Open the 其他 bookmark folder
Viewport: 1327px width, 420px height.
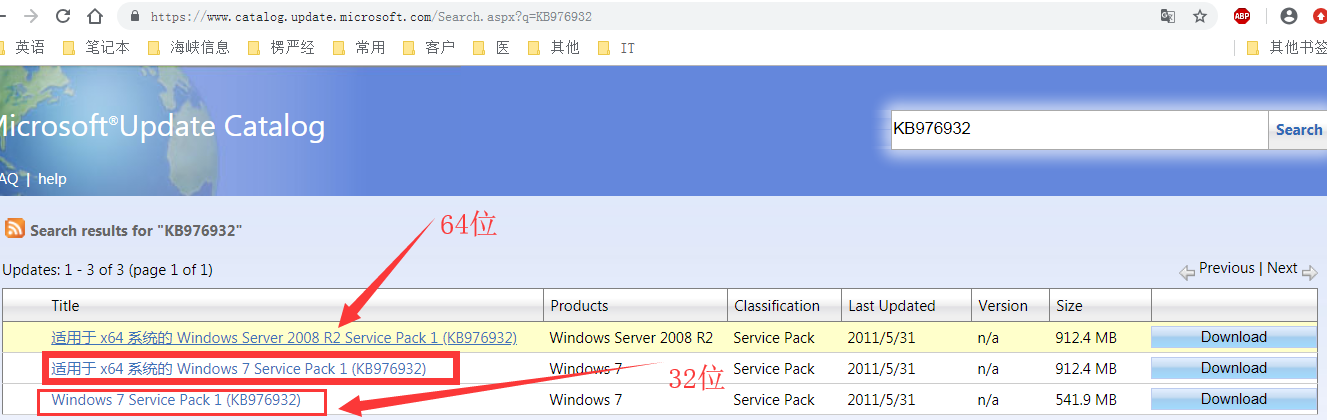coord(554,47)
